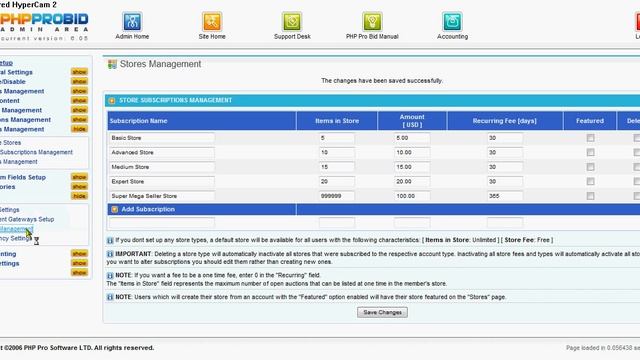Check Featured for Expert Store
Image resolution: width=640 pixels, height=360 pixels.
point(590,181)
